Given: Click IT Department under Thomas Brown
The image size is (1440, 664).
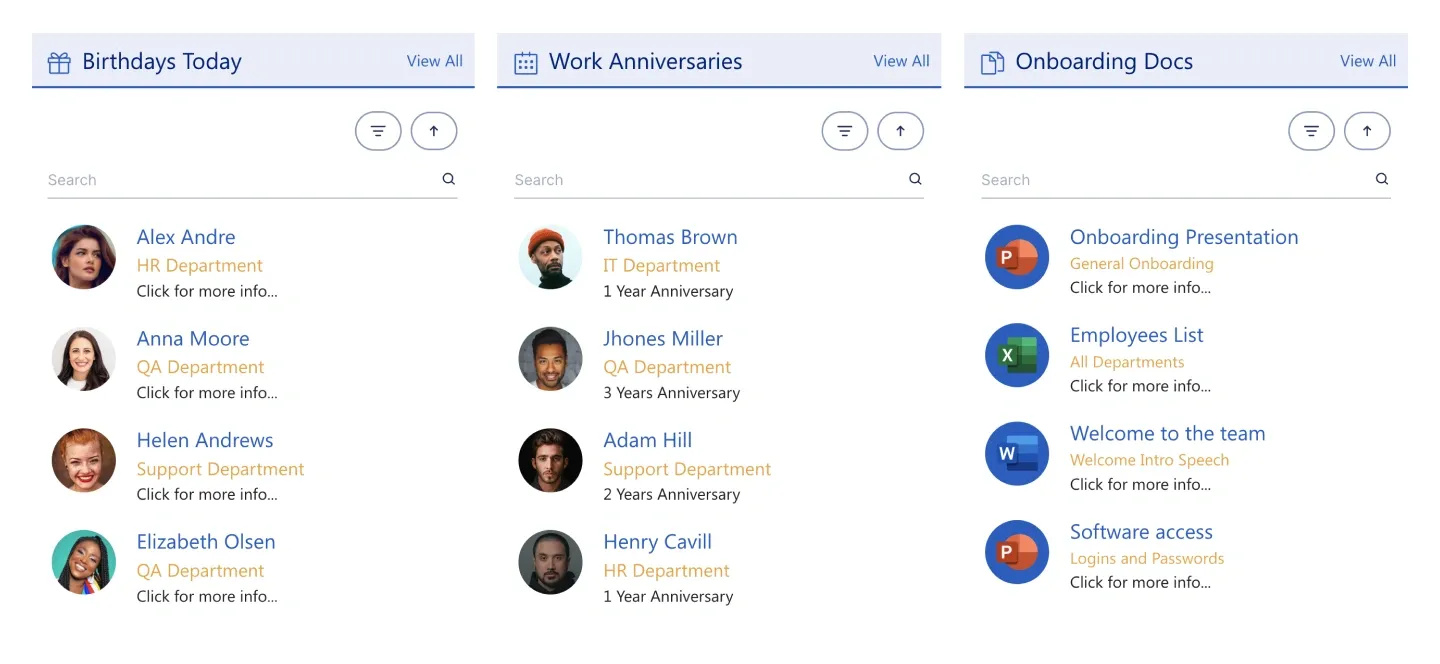Looking at the screenshot, I should pyautogui.click(x=661, y=266).
